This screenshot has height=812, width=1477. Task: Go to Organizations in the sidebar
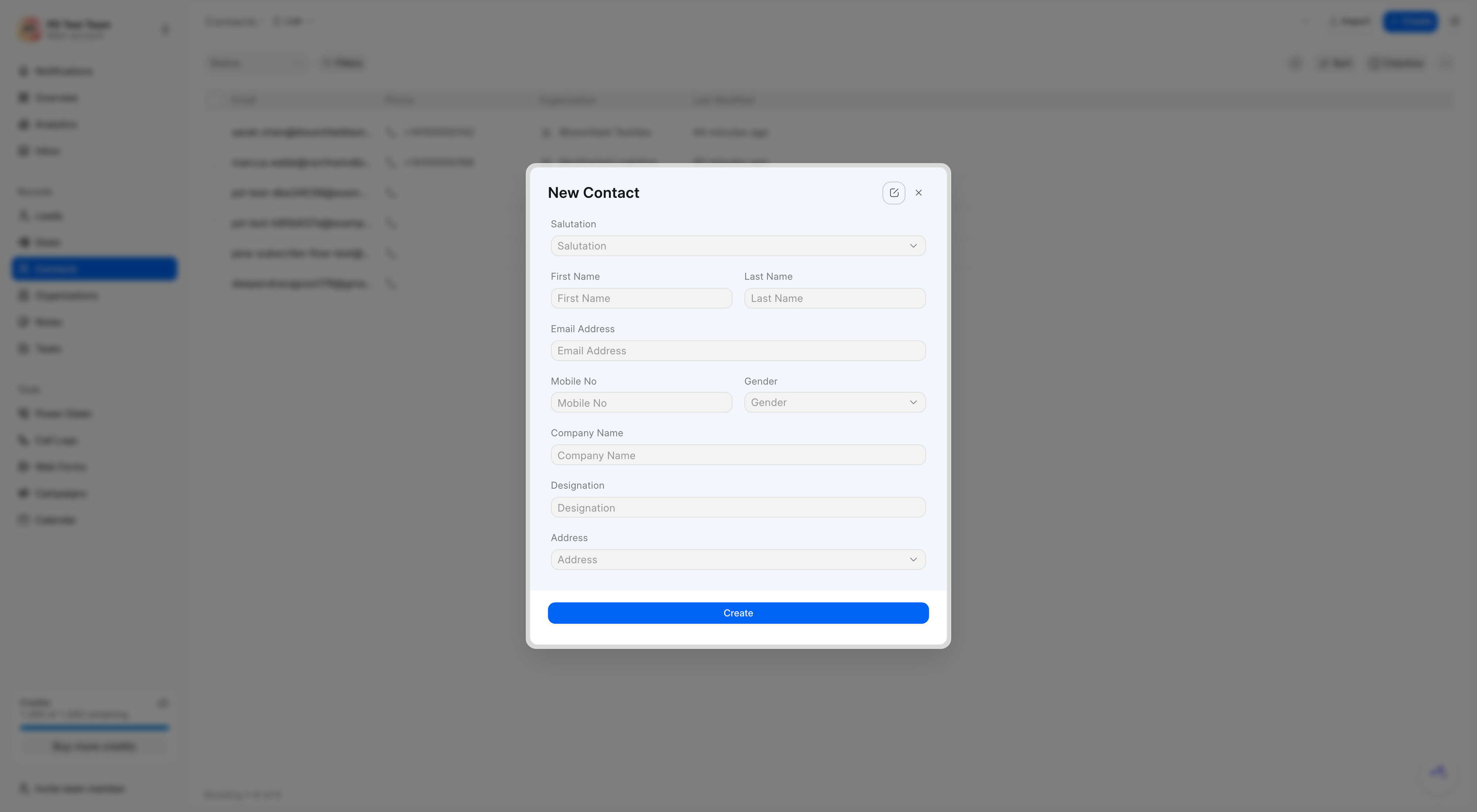point(58,296)
